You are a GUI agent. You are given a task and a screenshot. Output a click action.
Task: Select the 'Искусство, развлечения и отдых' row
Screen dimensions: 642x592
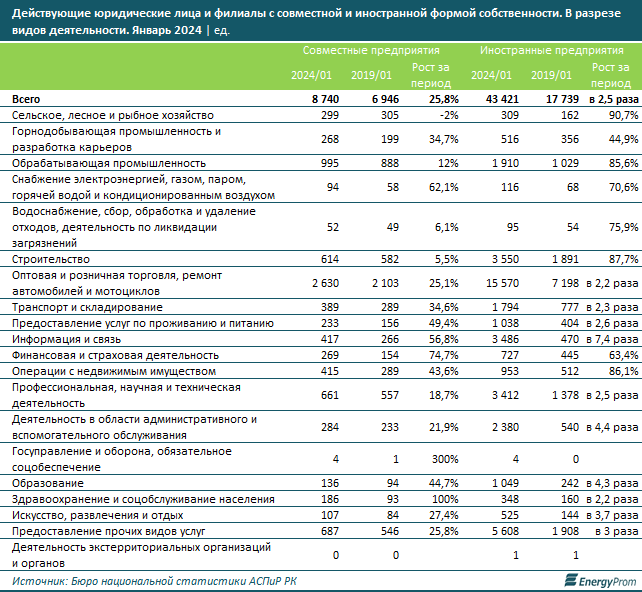click(x=91, y=513)
